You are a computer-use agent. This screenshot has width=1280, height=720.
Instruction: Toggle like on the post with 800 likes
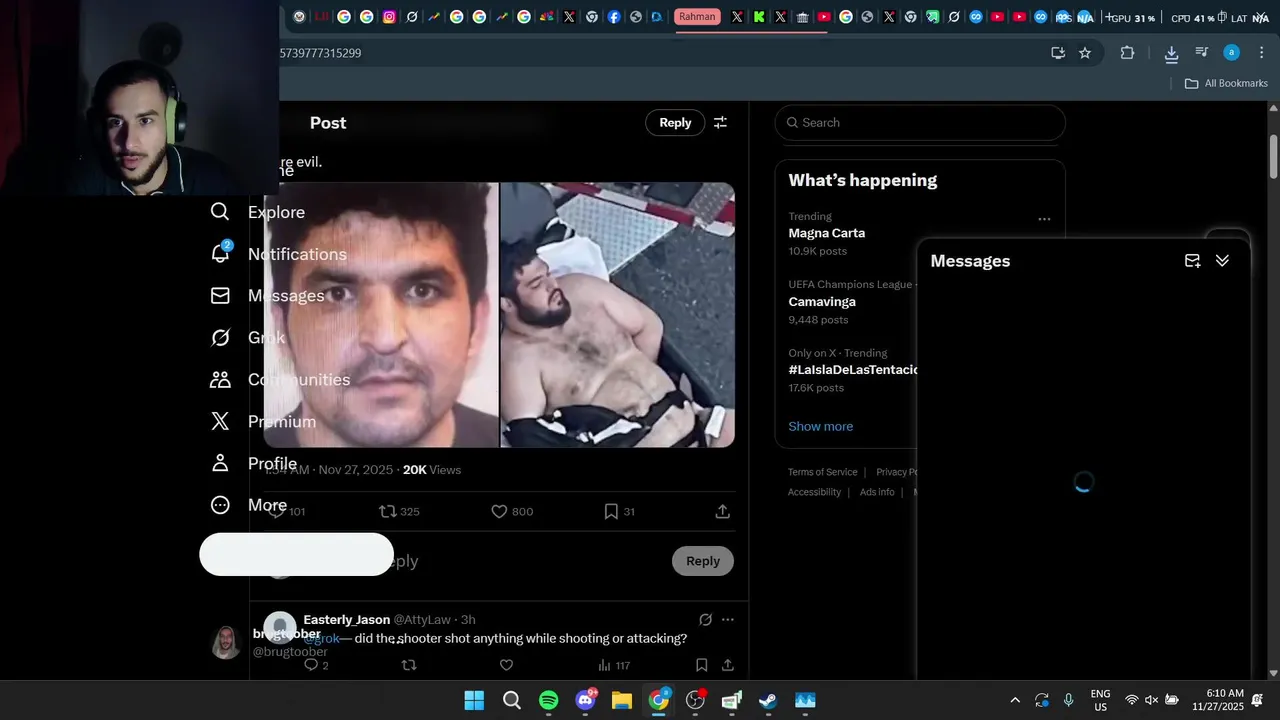500,511
